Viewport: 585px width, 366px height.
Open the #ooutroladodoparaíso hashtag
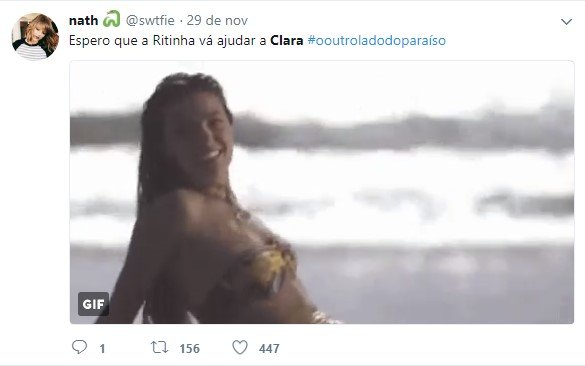coord(376,40)
